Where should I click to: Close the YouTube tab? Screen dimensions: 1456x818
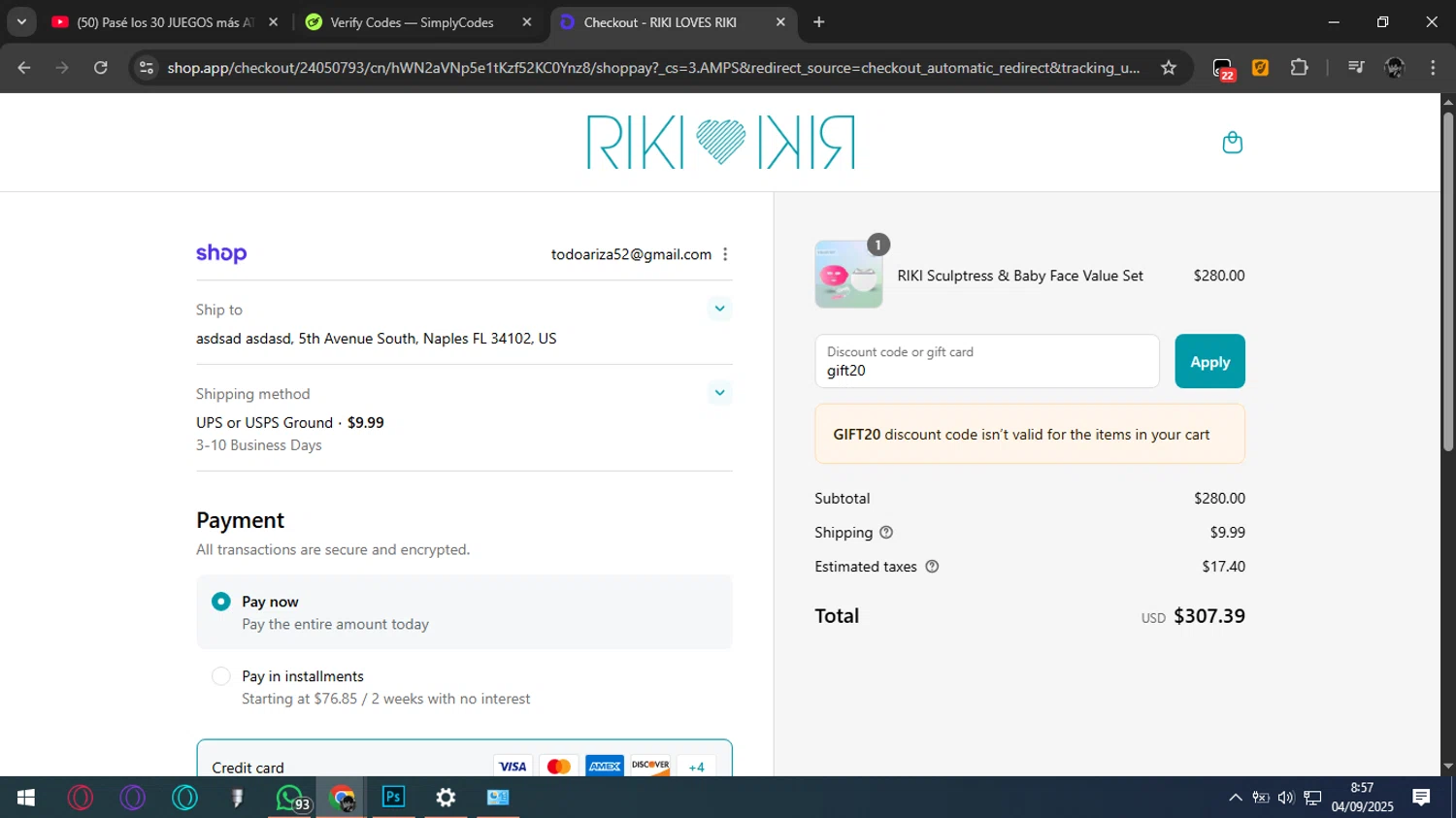click(x=273, y=22)
